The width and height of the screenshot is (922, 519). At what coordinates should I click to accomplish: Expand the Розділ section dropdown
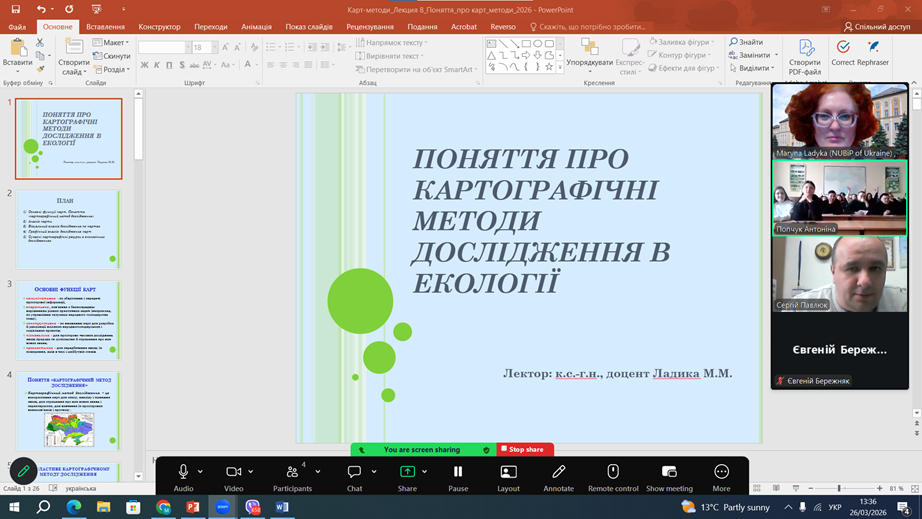tap(114, 70)
